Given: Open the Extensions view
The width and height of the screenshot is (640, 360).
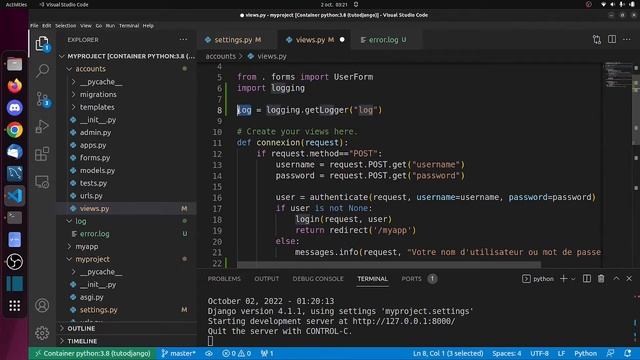Looking at the screenshot, I should pyautogui.click(x=42, y=154).
